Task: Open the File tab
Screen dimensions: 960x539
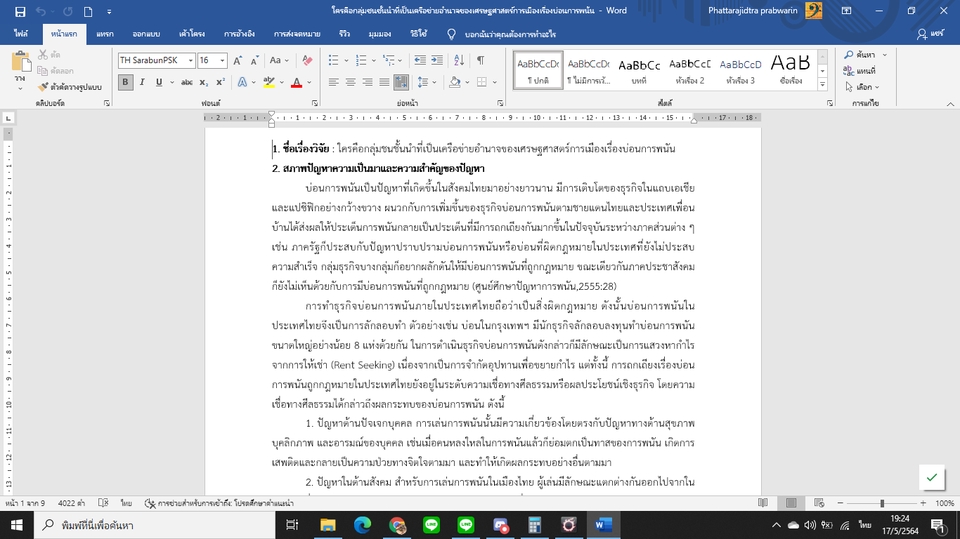Action: point(21,34)
